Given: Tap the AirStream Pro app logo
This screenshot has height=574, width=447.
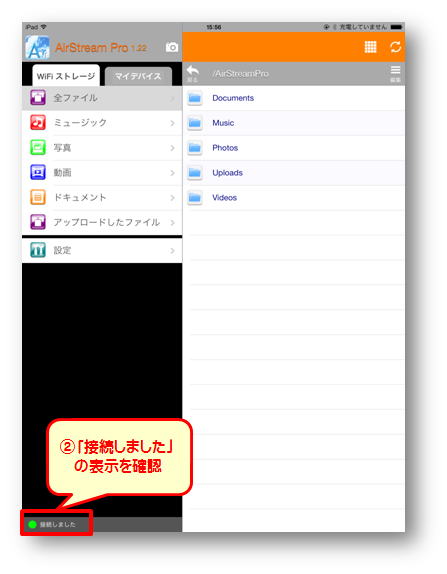Looking at the screenshot, I should click(x=37, y=48).
